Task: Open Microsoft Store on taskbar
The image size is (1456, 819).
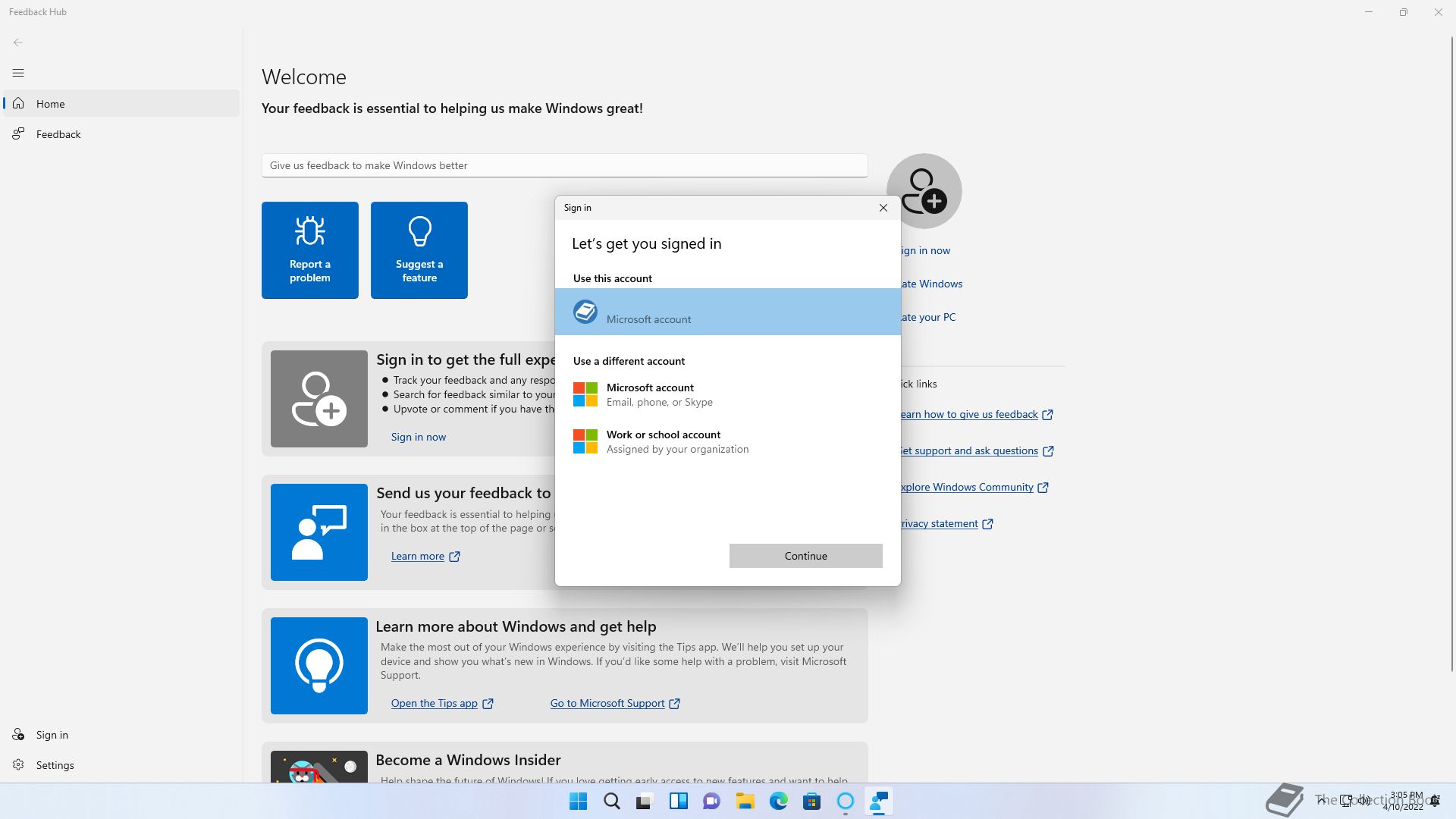Action: 811,802
